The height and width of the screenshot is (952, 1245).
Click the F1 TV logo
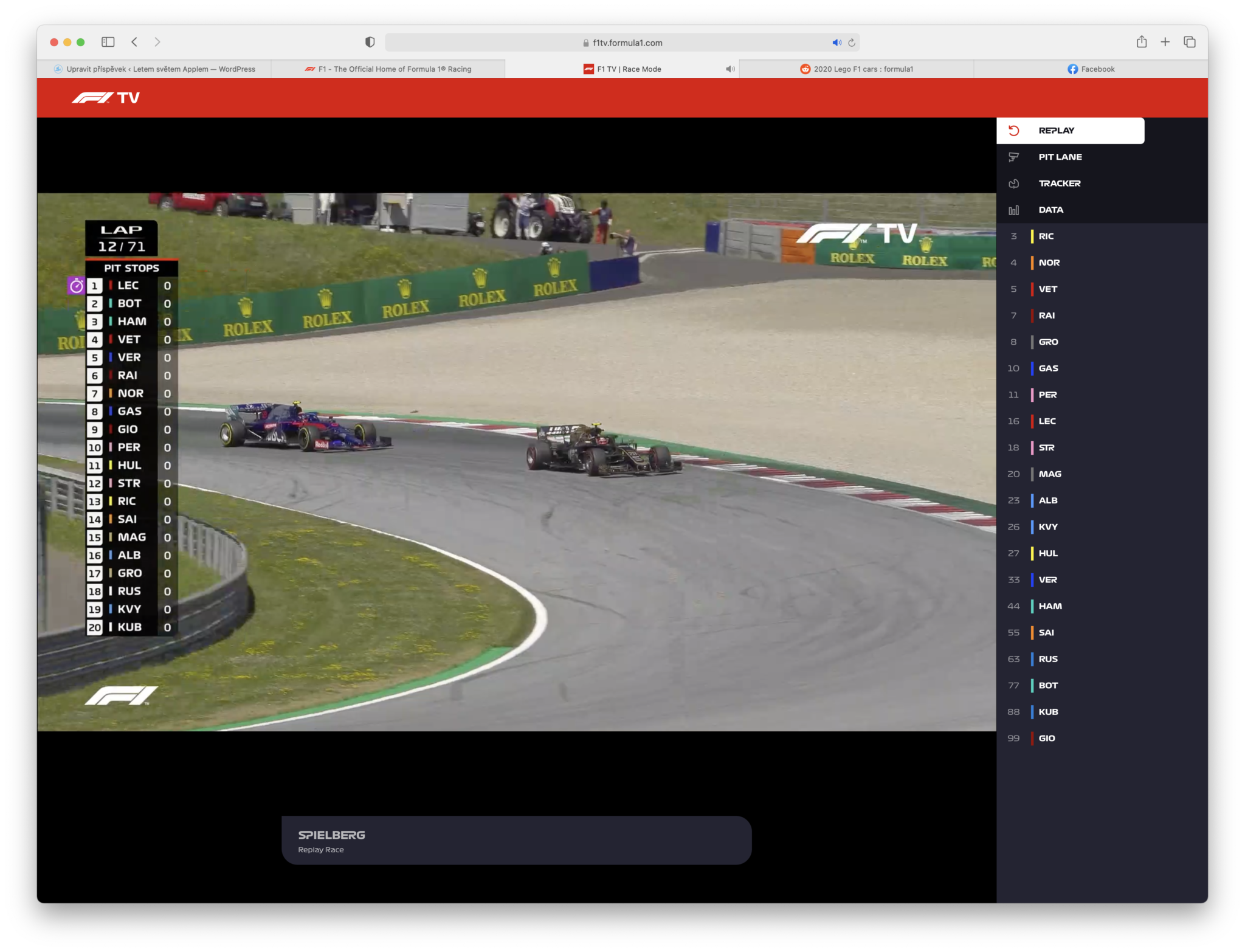point(107,97)
